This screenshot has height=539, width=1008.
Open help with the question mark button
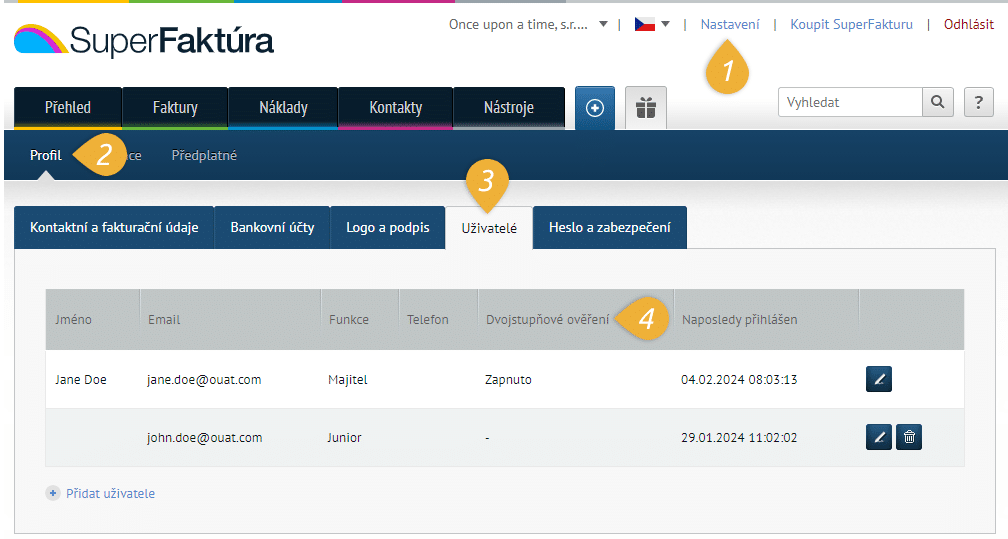[x=978, y=102]
